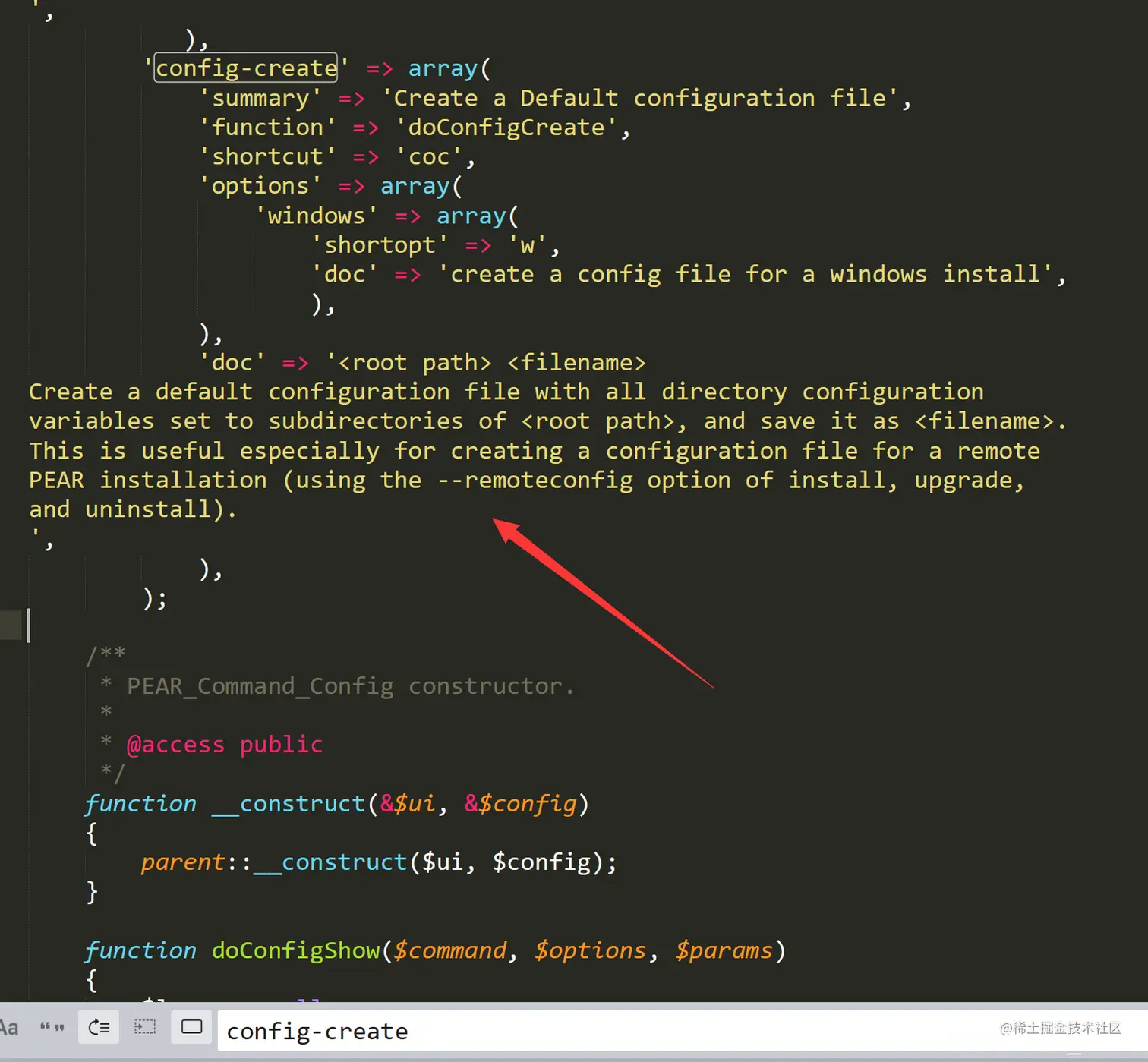Click the highlighted 'config-create' match in code
The image size is (1148, 1062).
(x=246, y=68)
